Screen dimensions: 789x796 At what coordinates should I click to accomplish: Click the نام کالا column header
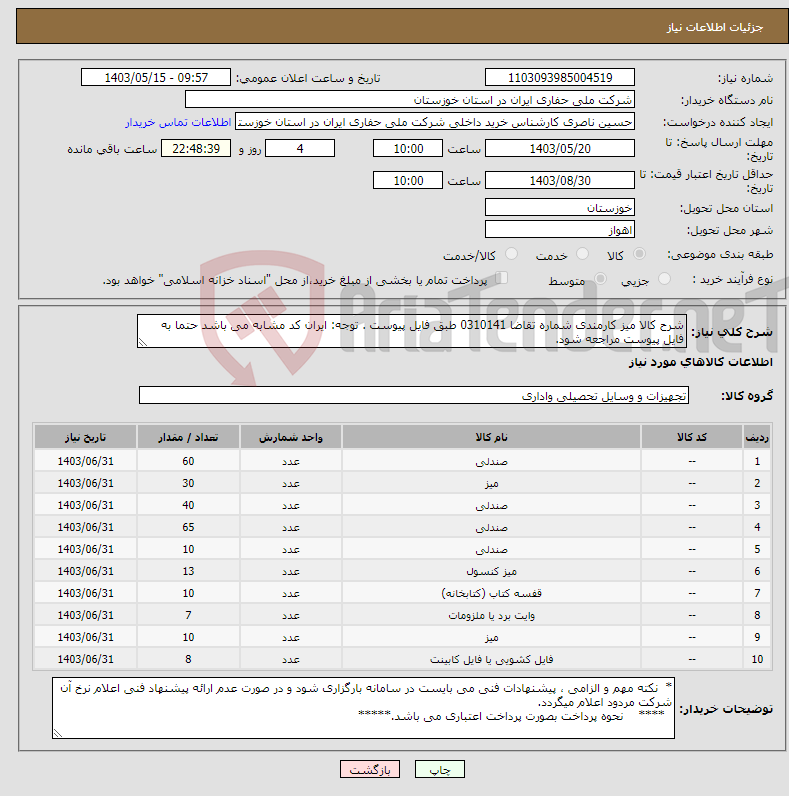(491, 437)
